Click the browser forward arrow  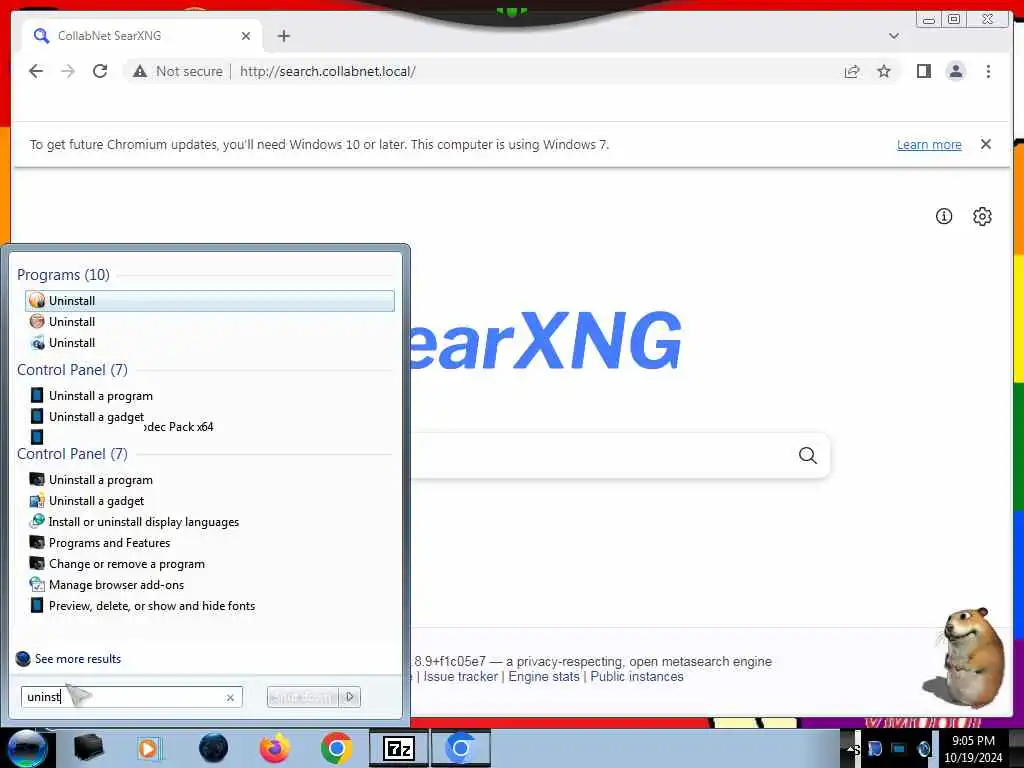68,71
